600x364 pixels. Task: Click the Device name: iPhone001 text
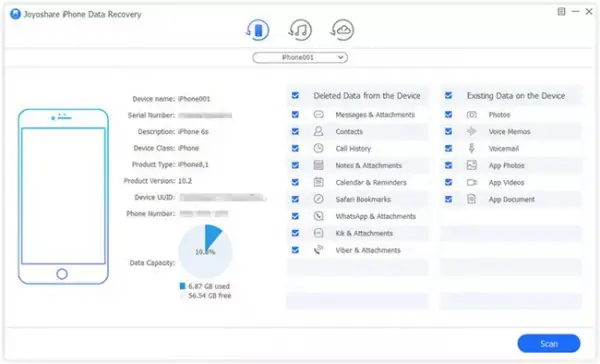pyautogui.click(x=171, y=99)
